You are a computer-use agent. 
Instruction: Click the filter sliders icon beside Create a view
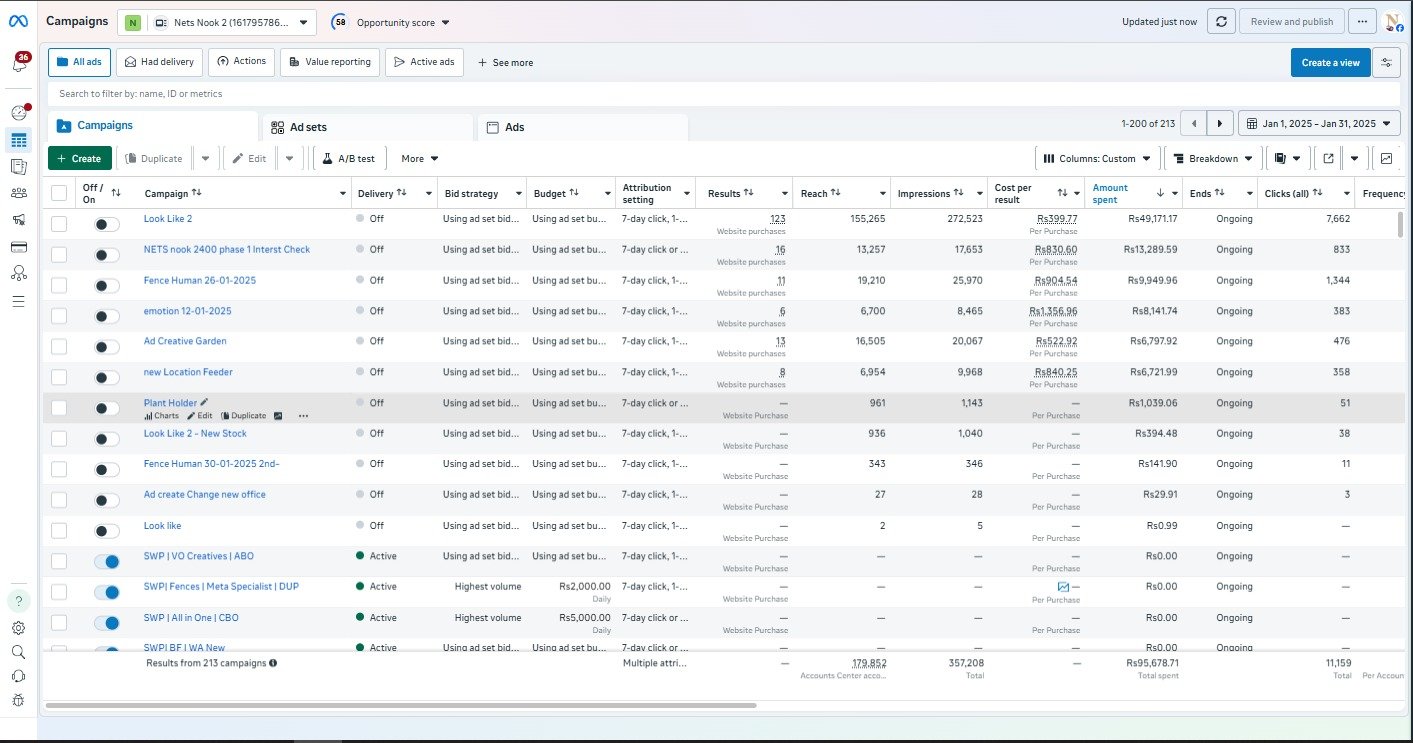point(1386,62)
